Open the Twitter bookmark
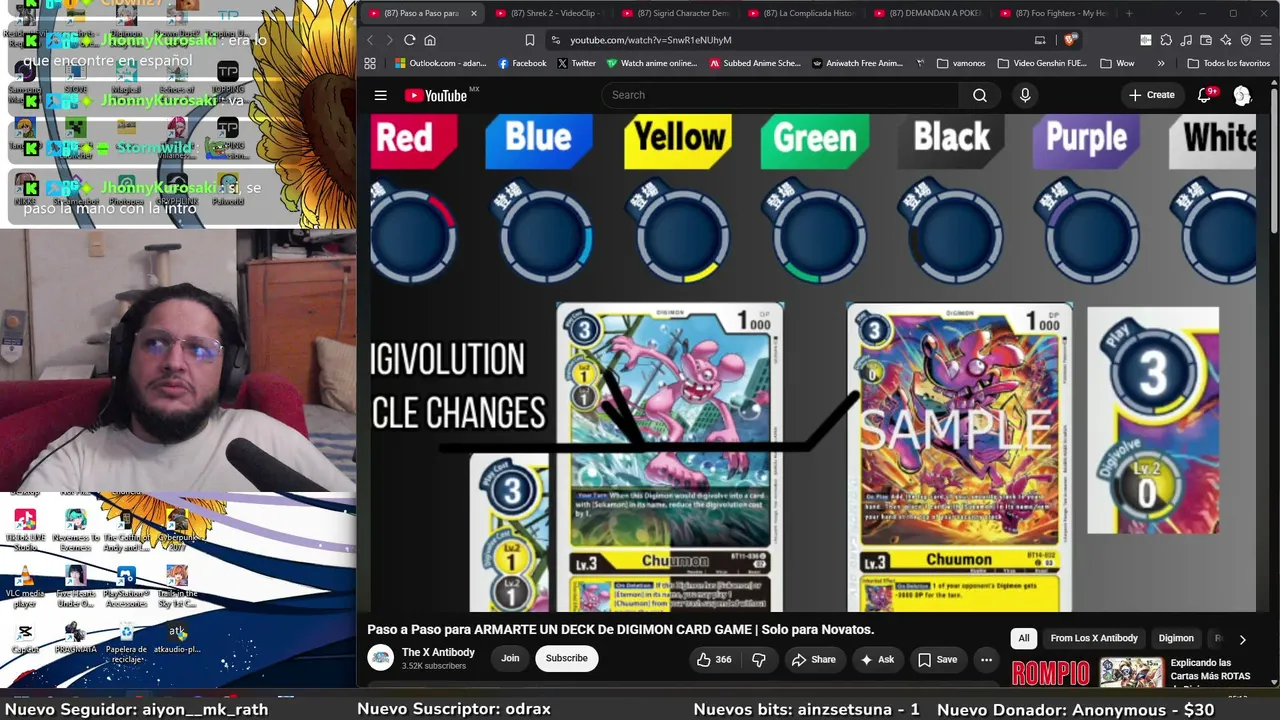Image resolution: width=1280 pixels, height=720 pixels. click(576, 63)
